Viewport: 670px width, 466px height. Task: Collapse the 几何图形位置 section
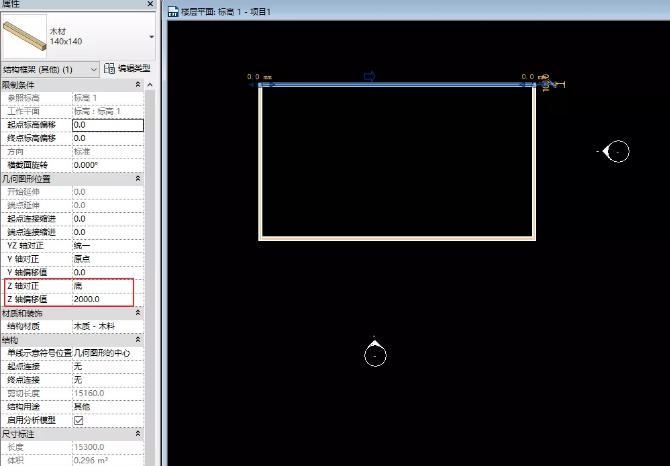[138, 178]
